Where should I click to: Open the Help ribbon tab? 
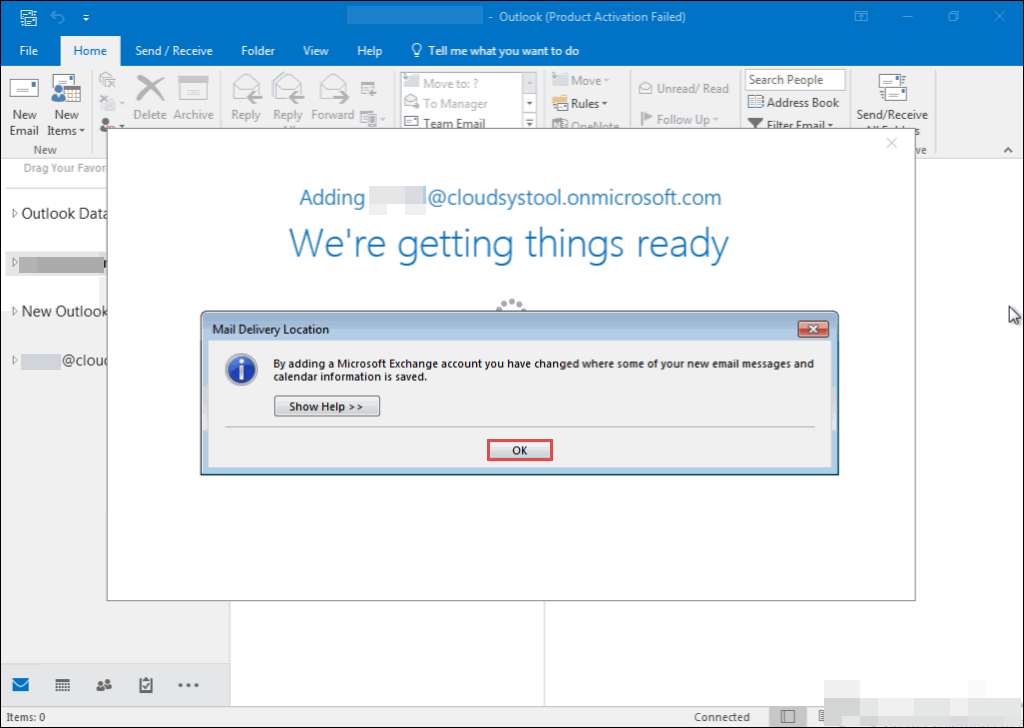[x=370, y=51]
